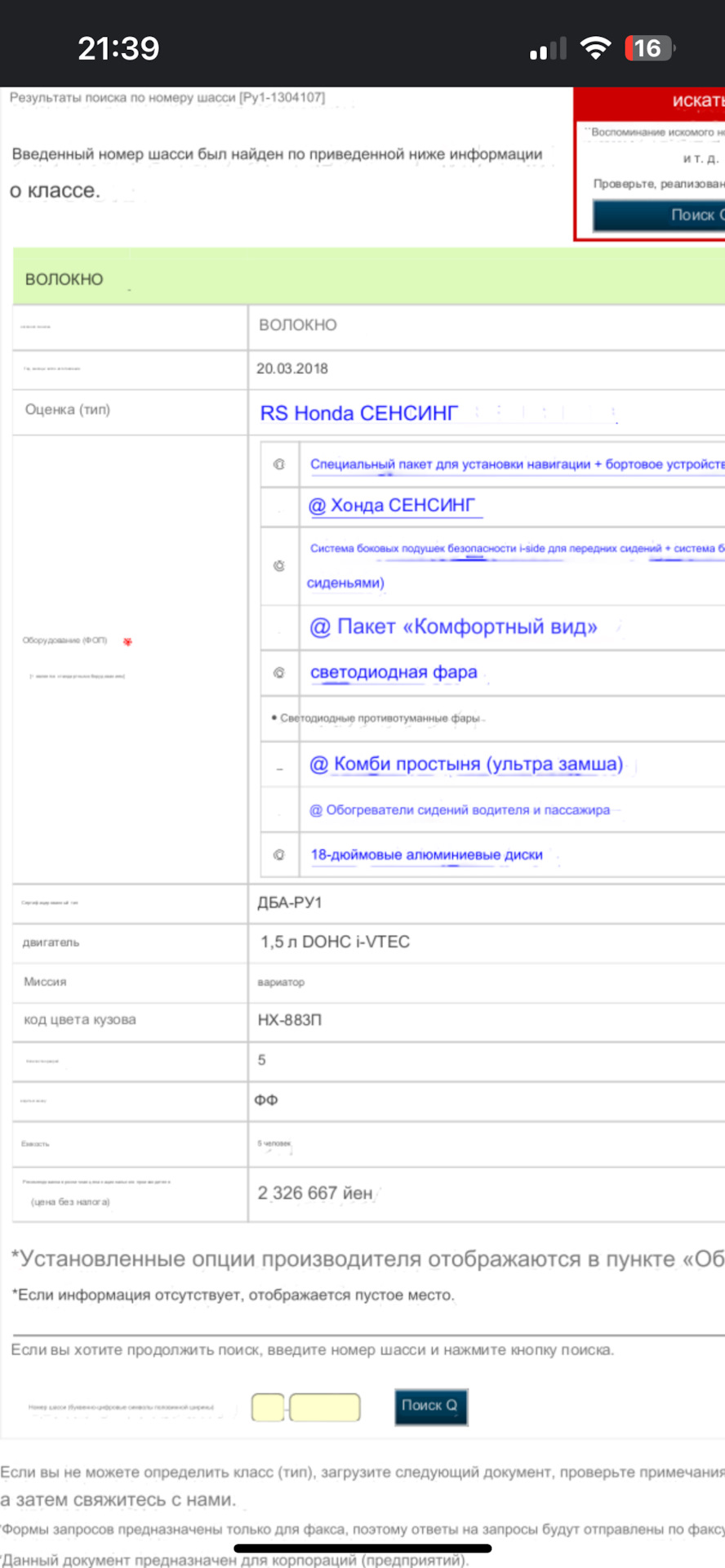This screenshot has height=1568, width=725.
Task: Open the 18-дюймовые алюминиевые диски link
Action: (x=426, y=855)
